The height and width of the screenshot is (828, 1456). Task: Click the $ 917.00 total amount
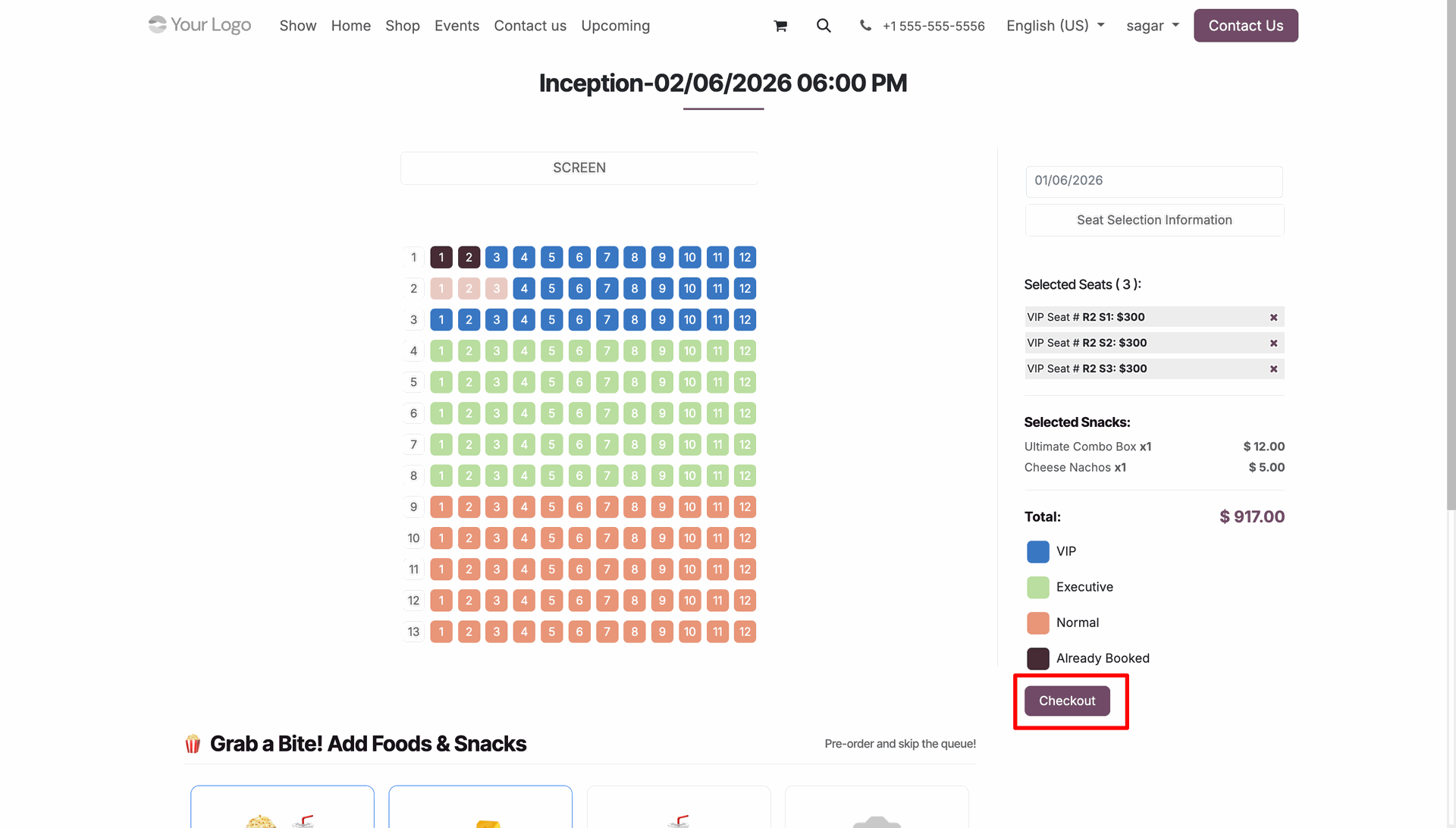(1252, 517)
